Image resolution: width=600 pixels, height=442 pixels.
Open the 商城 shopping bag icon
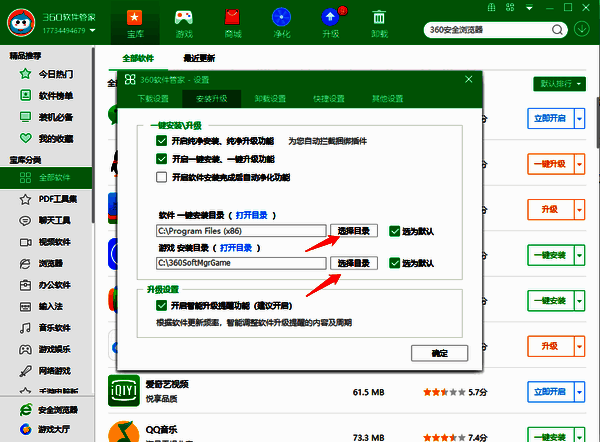point(232,23)
